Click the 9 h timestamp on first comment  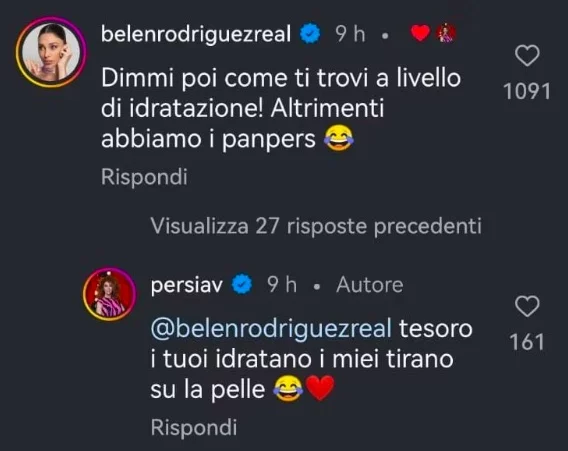(350, 34)
